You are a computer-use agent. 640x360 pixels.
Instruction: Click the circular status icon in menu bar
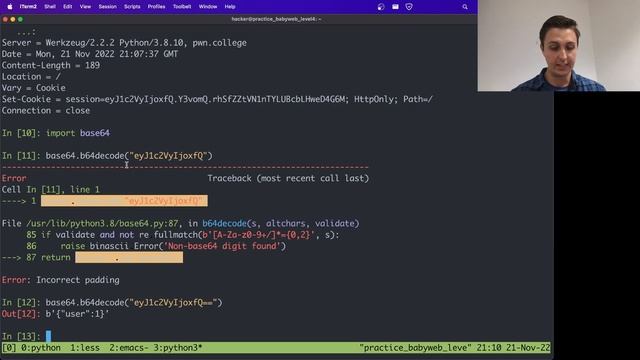coord(381,7)
